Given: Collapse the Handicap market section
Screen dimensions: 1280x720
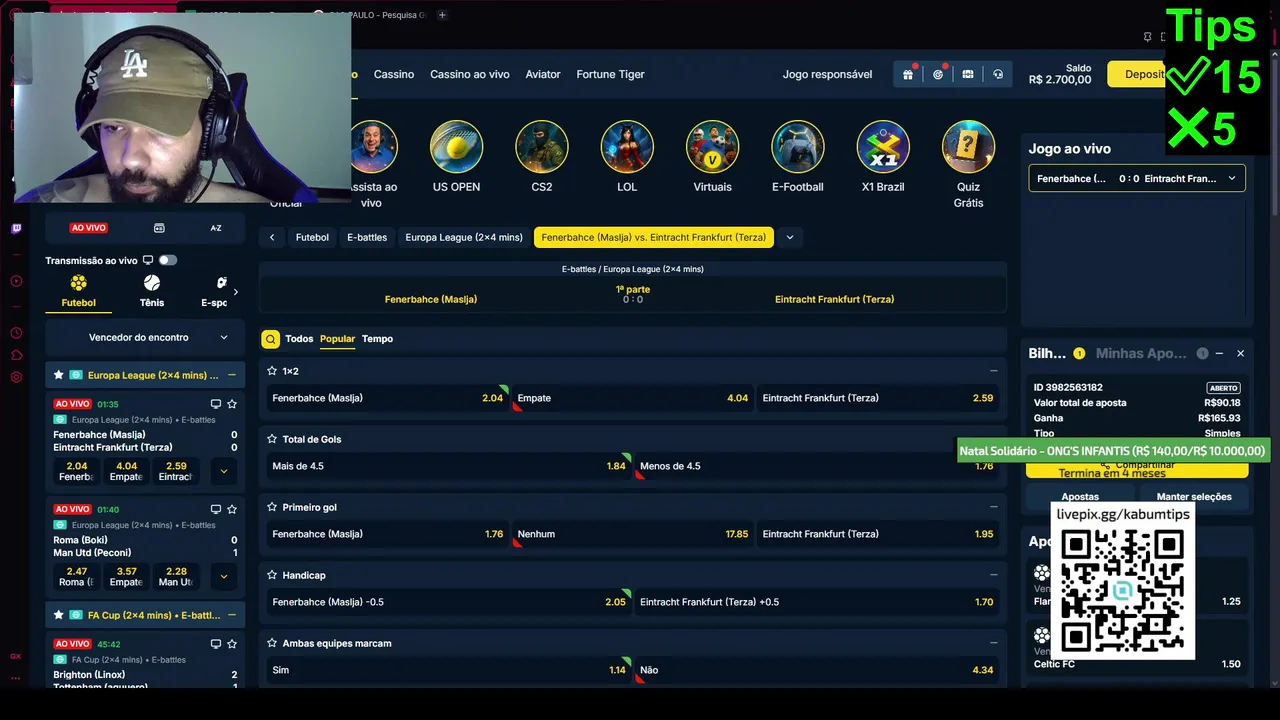Looking at the screenshot, I should coord(993,575).
